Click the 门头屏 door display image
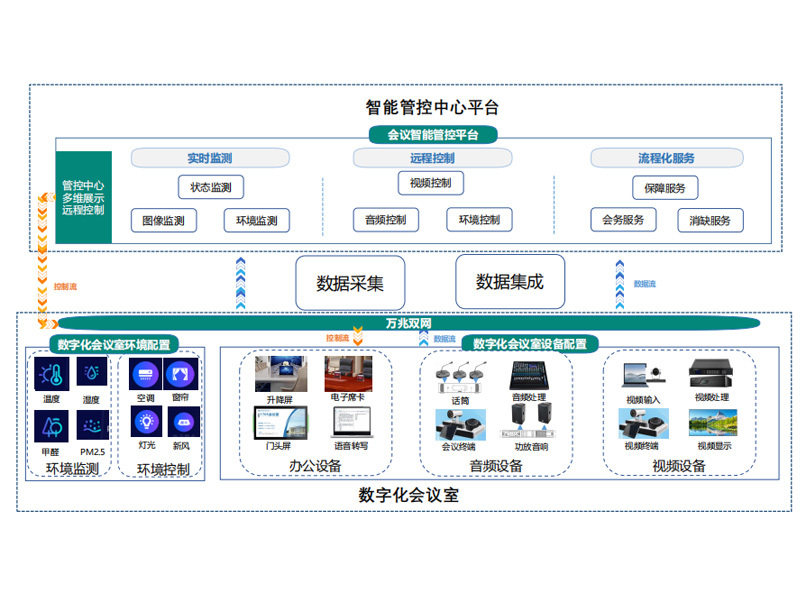This screenshot has height=600, width=800. 281,423
